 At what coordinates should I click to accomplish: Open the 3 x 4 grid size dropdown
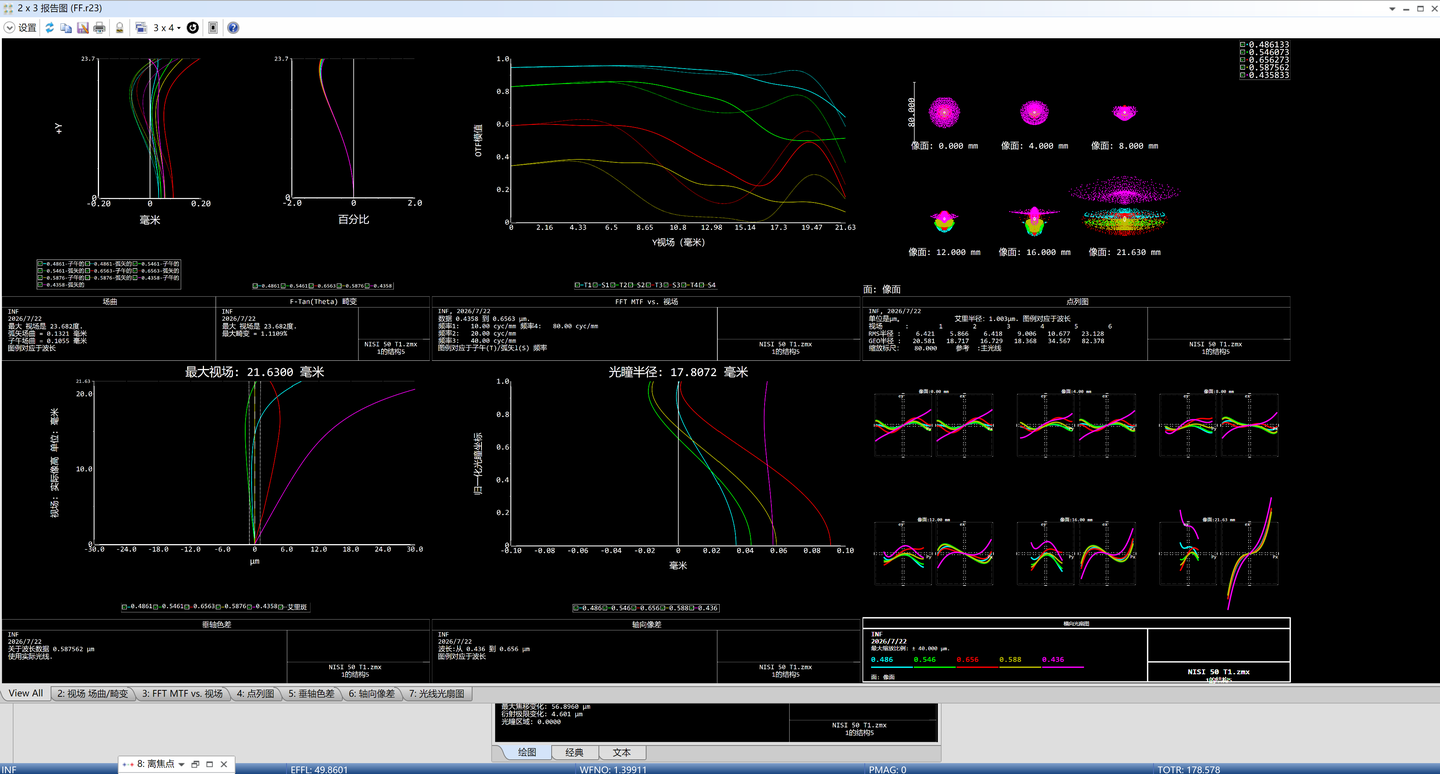(167, 28)
